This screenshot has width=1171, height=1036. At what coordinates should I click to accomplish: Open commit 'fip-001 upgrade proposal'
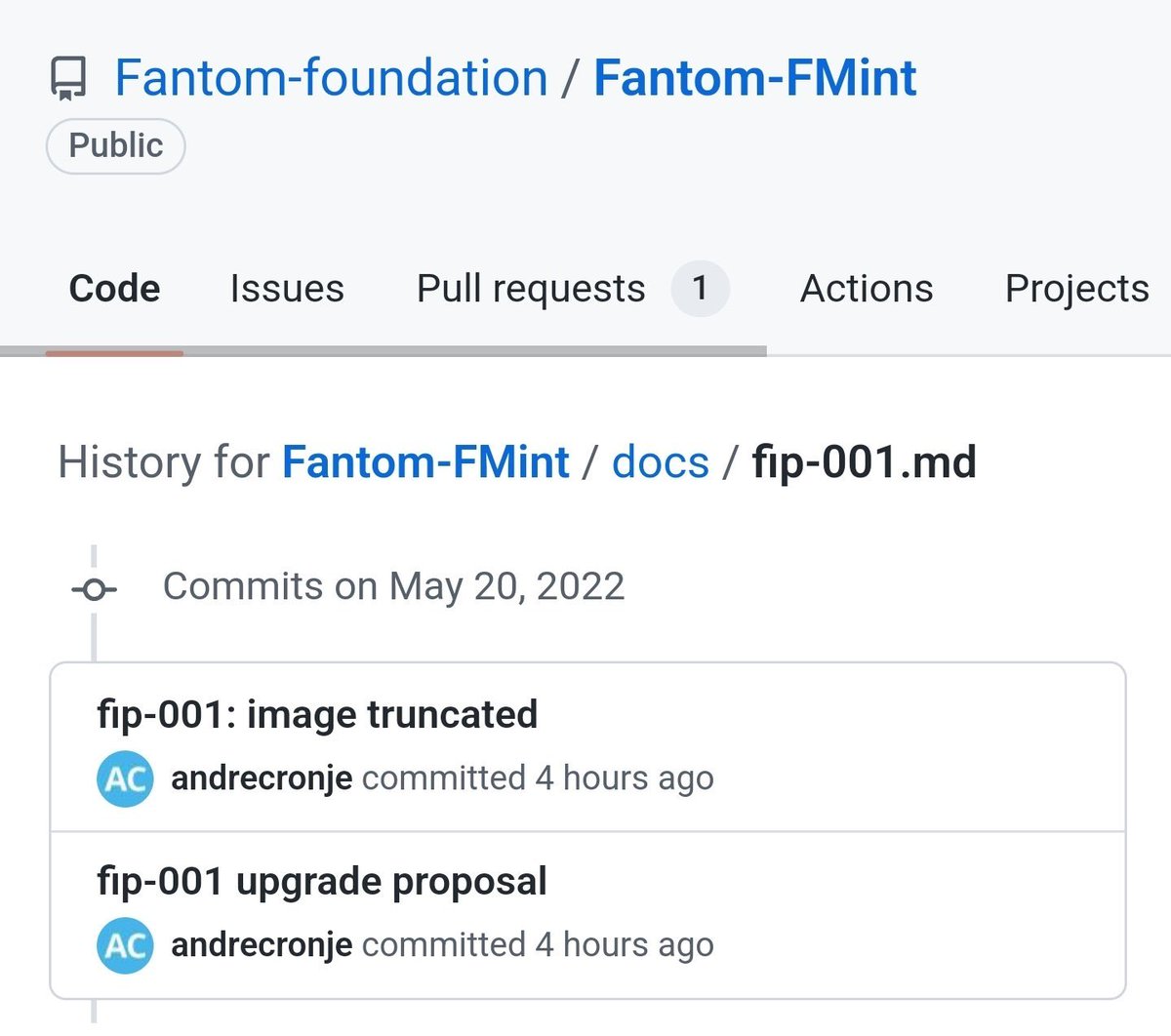tap(322, 881)
